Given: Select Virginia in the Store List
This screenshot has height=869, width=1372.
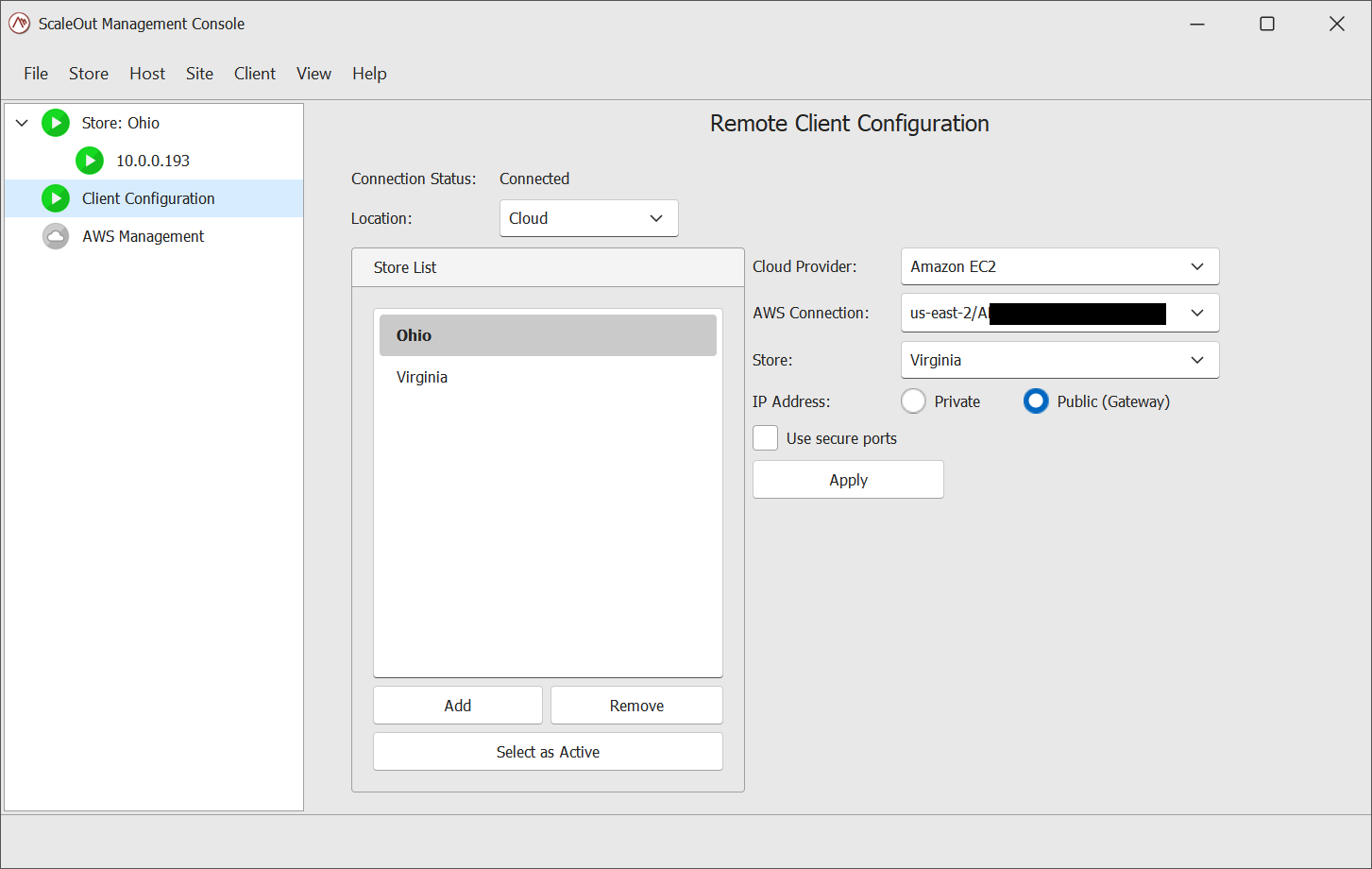Looking at the screenshot, I should [x=548, y=377].
